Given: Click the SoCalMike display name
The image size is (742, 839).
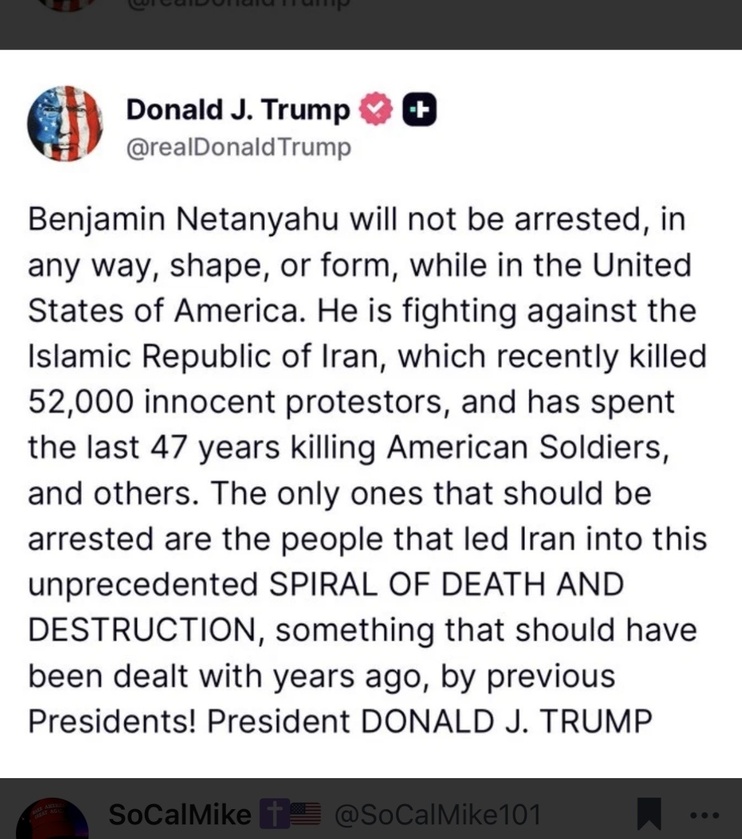Looking at the screenshot, I should tap(180, 814).
